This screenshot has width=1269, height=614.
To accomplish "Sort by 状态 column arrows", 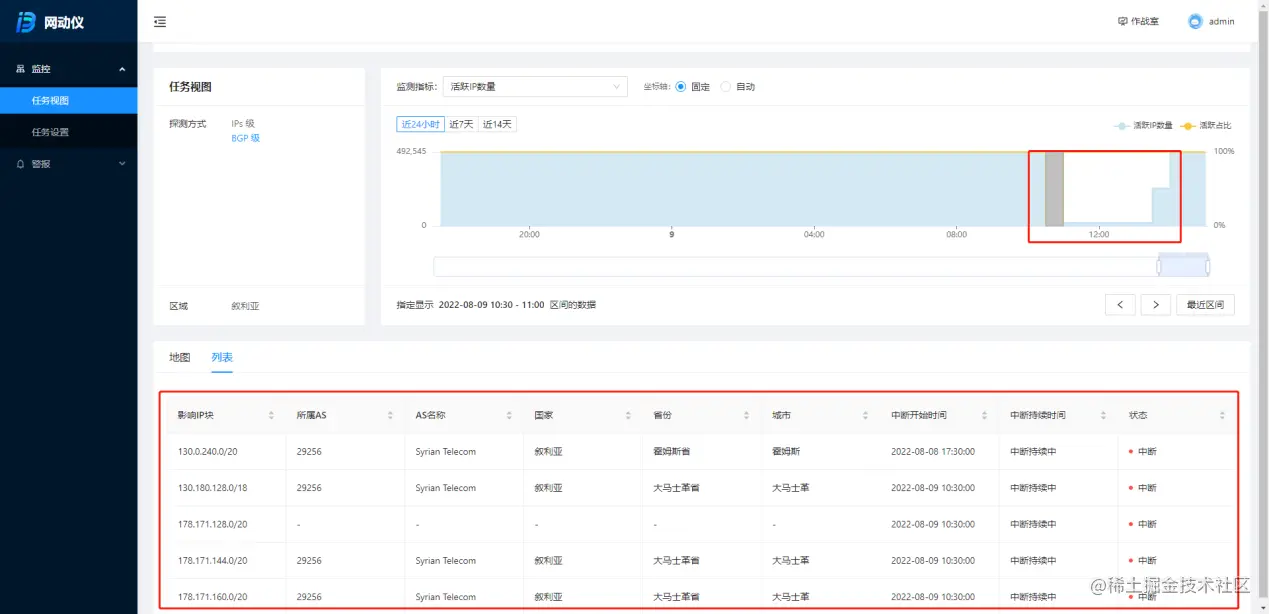I will tap(1222, 415).
